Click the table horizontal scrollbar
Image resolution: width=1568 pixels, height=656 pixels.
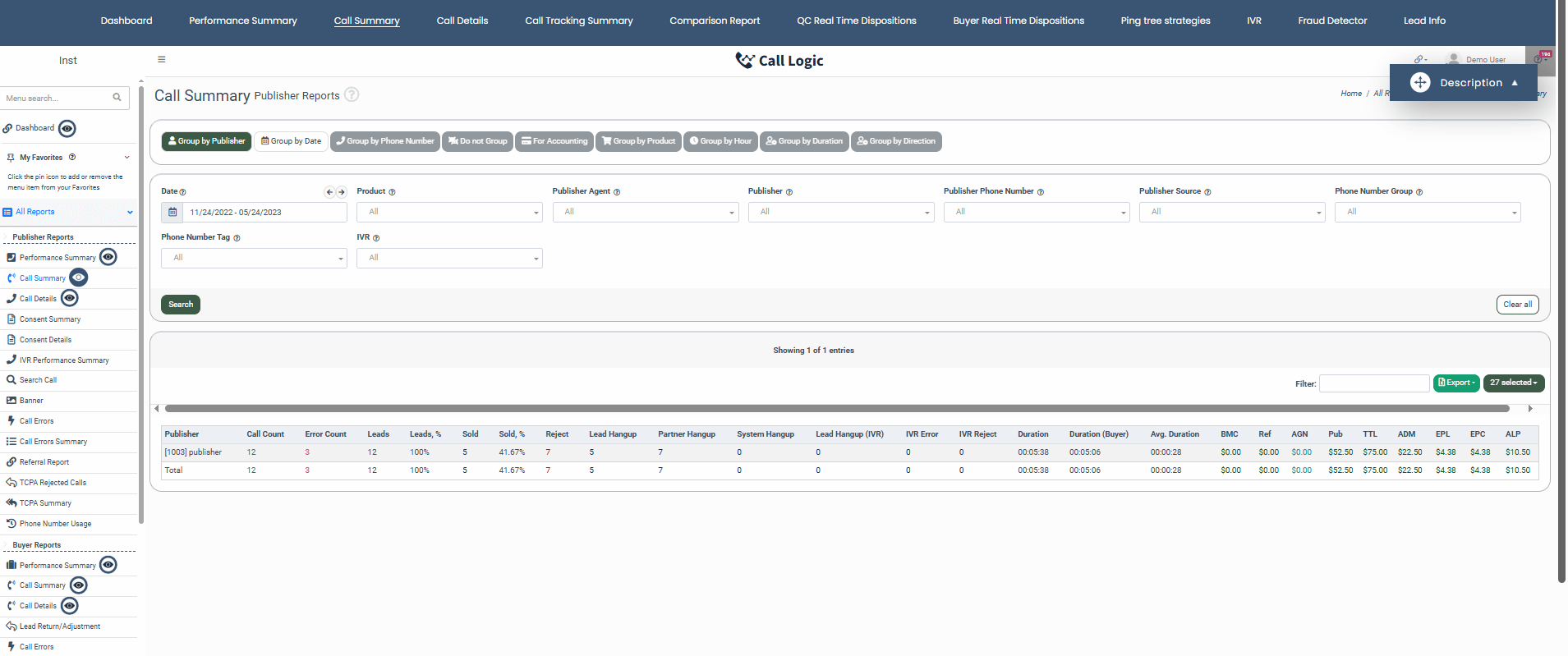(837, 408)
